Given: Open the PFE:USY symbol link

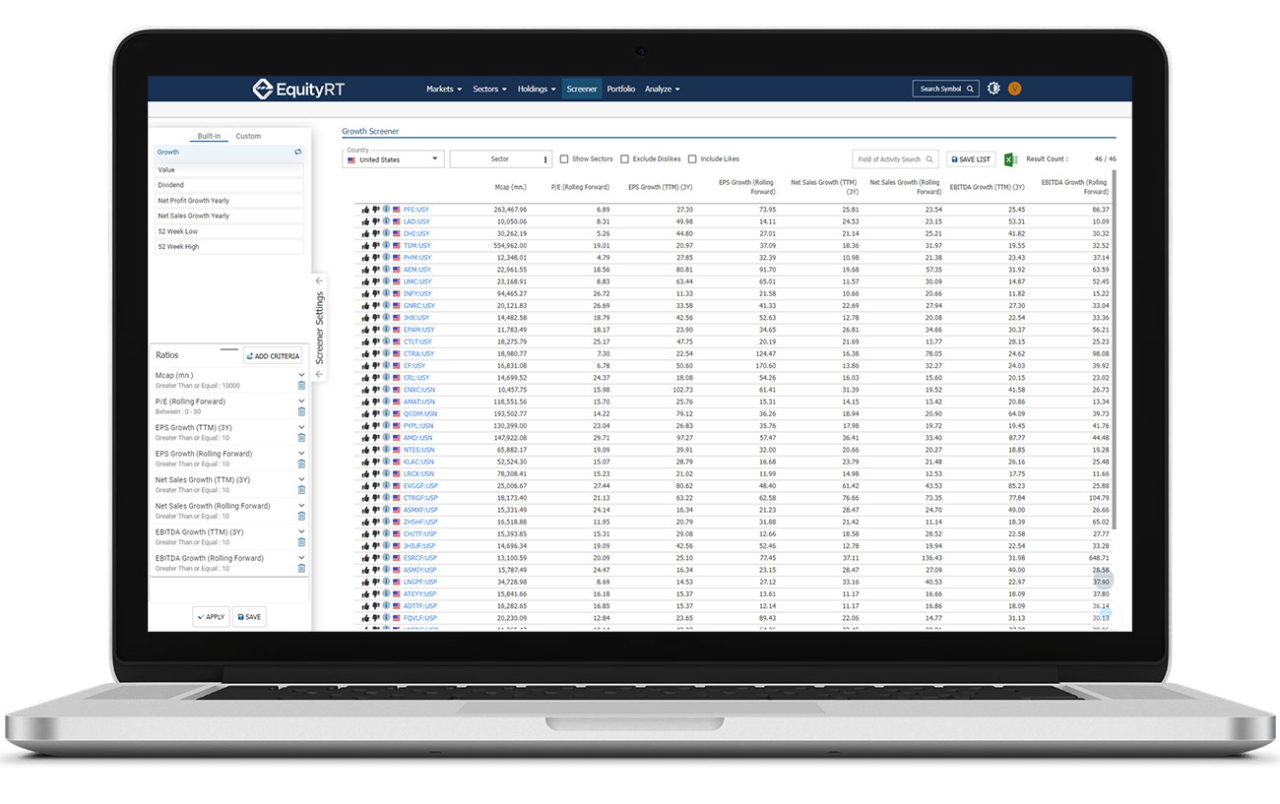Looking at the screenshot, I should [416, 208].
